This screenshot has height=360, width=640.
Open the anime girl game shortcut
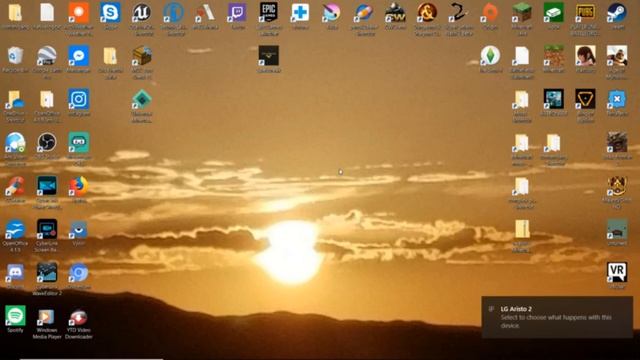[585, 56]
